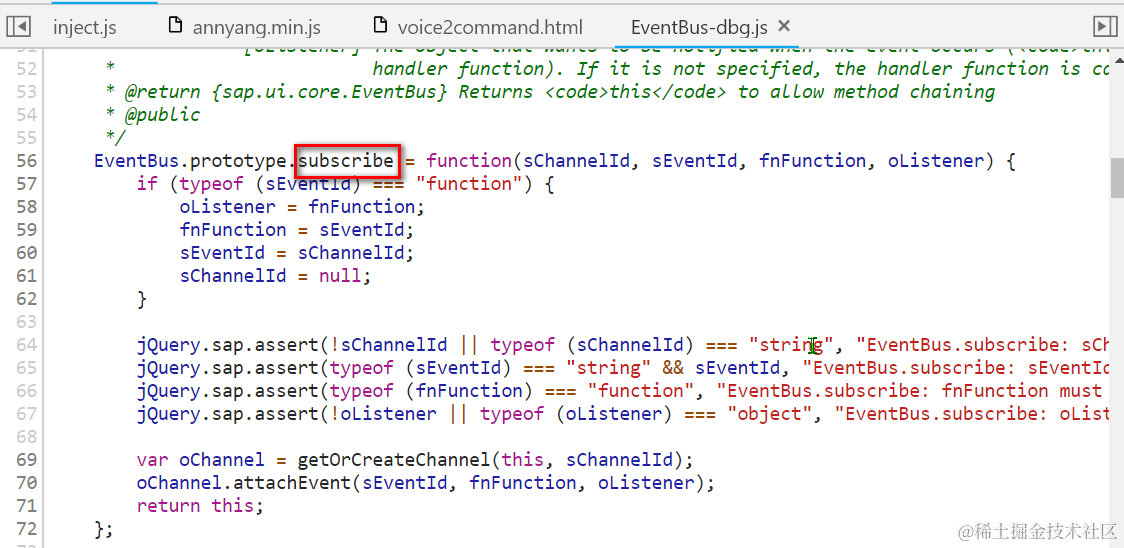The image size is (1124, 548).
Task: Click 'oListener = fnFunction;' on line 58
Action: click(x=303, y=207)
